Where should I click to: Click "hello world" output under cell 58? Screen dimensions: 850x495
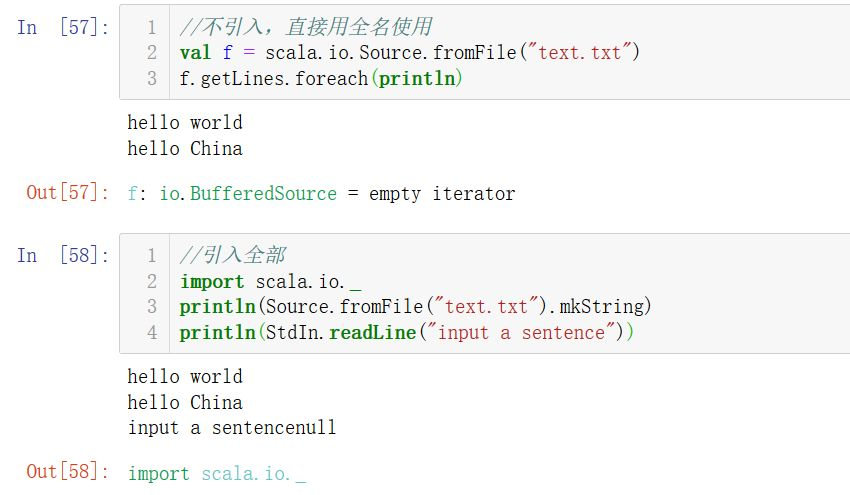point(185,377)
